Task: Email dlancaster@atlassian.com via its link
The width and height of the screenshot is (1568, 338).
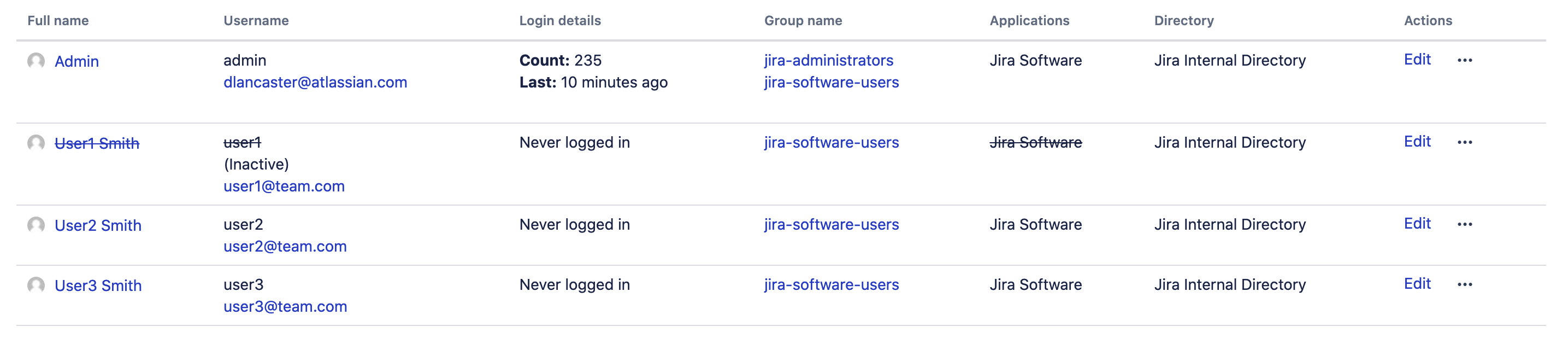Action: 315,82
